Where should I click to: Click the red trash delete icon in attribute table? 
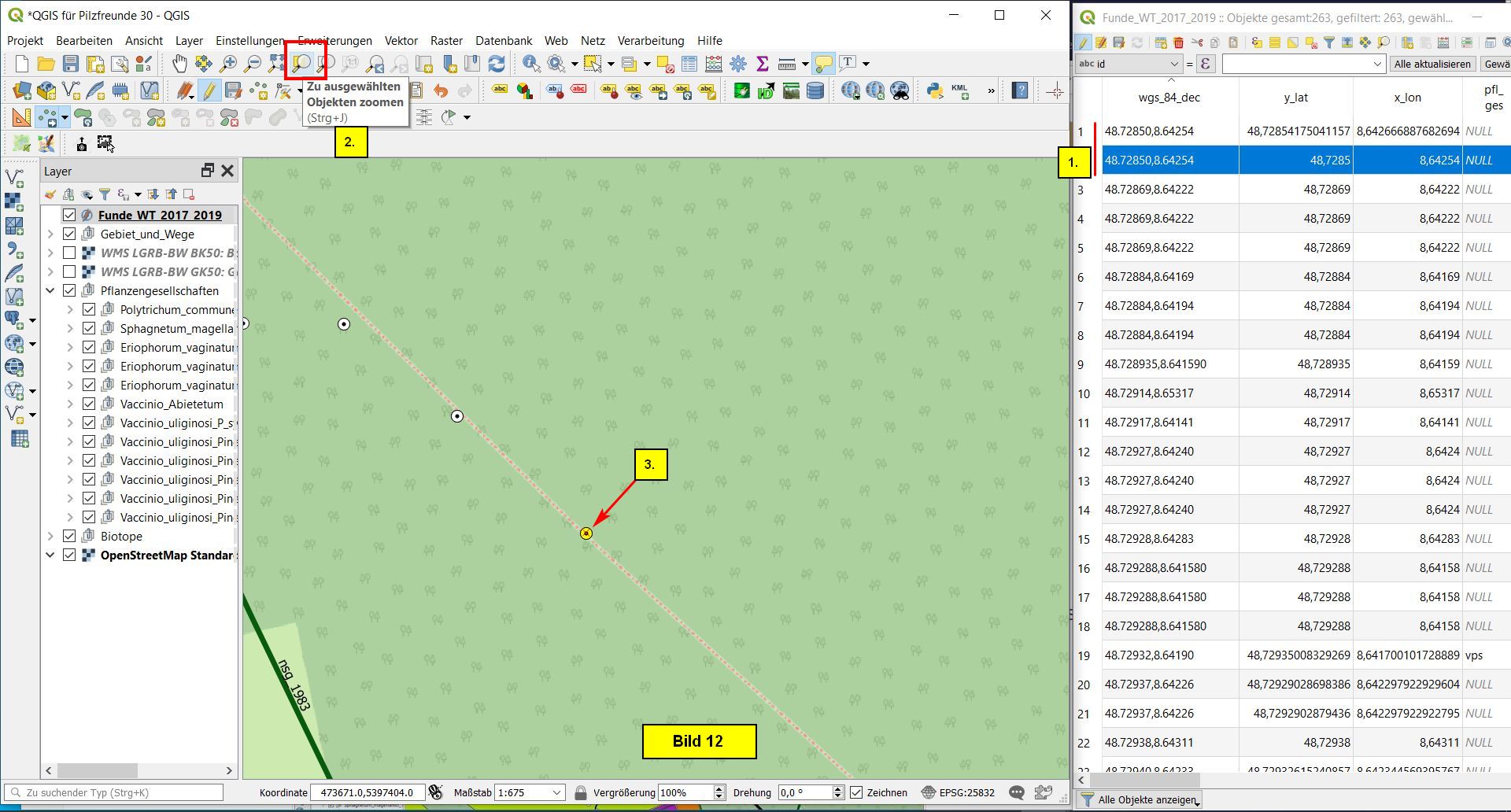1178,42
